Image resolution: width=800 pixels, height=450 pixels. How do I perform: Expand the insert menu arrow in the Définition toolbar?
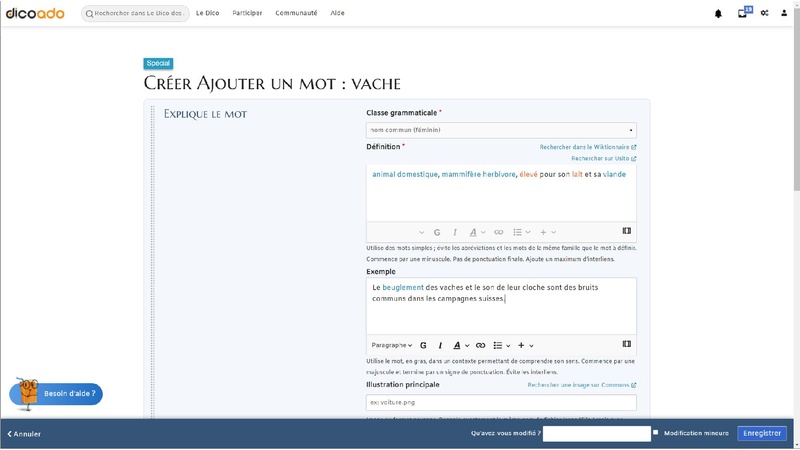click(554, 233)
